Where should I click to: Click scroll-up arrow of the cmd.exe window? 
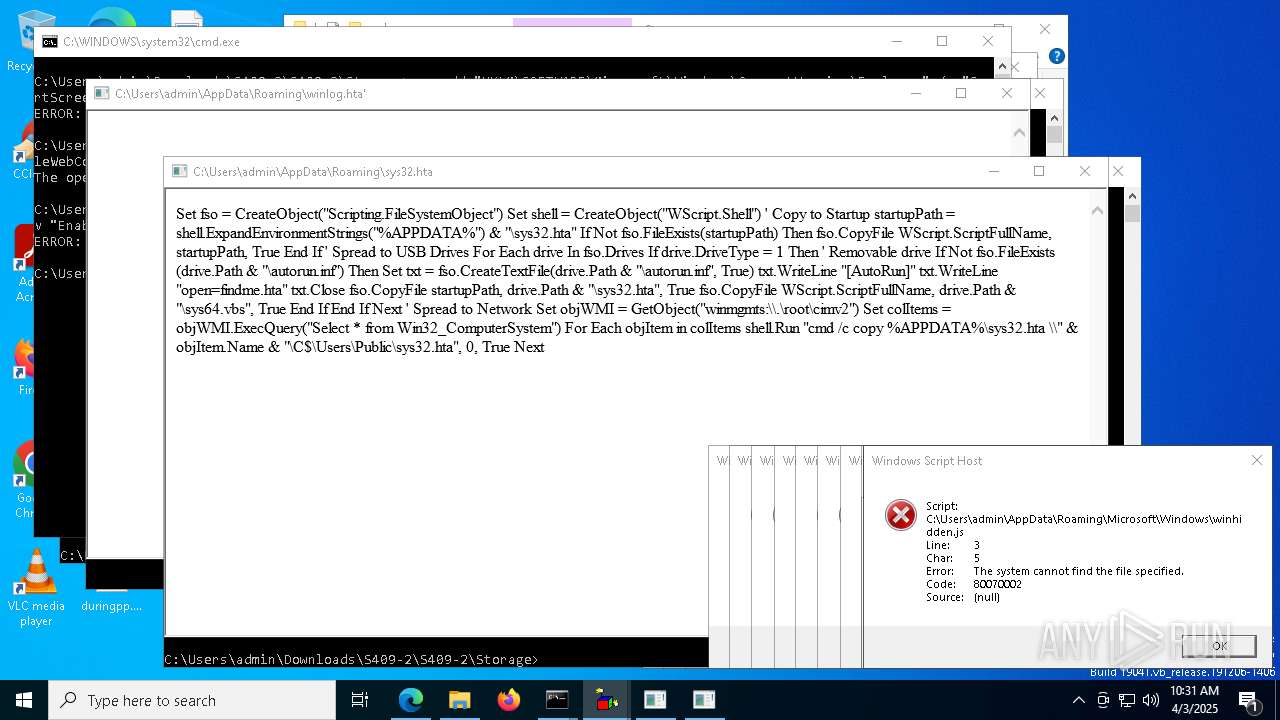pos(1001,67)
